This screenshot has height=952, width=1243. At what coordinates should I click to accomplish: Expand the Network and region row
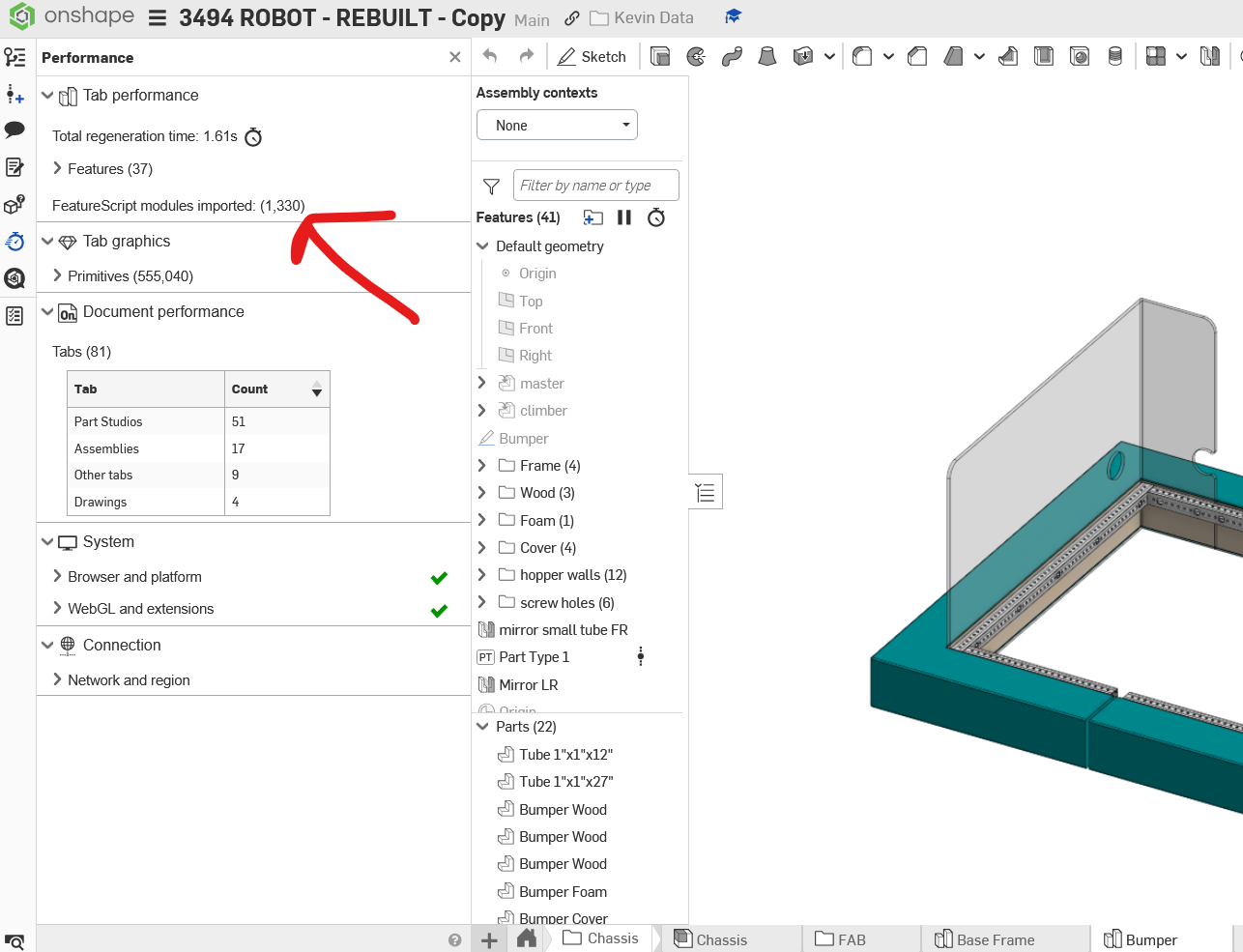pyautogui.click(x=58, y=680)
